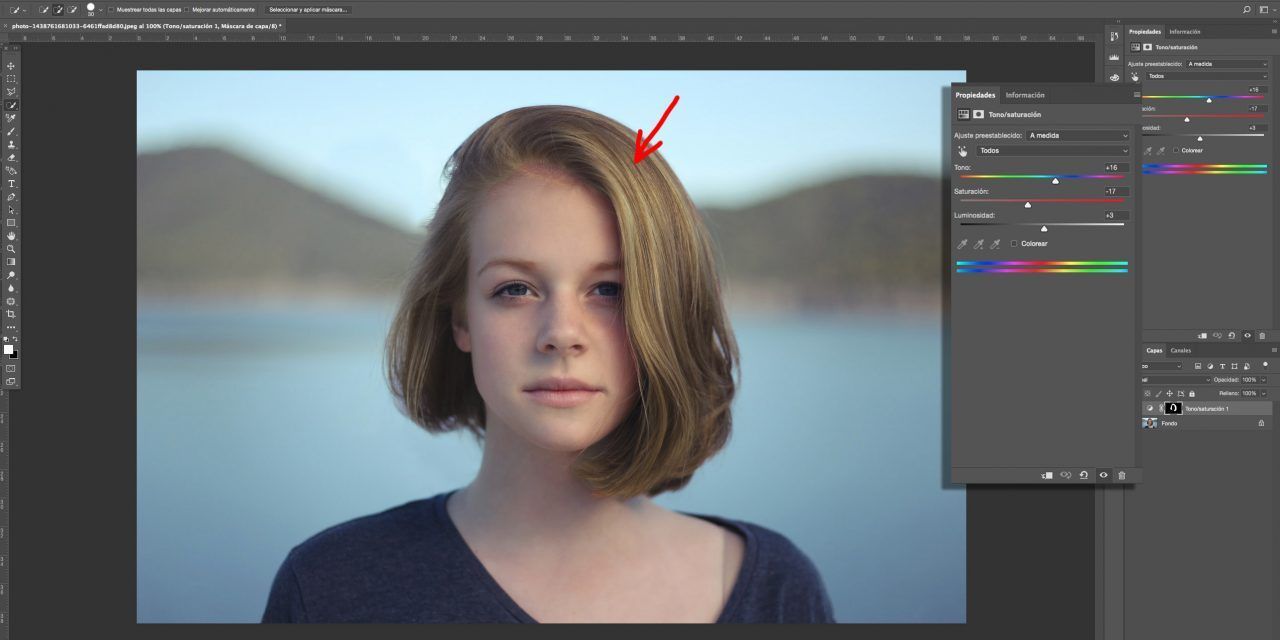Screen dimensions: 1280x640
Task: Open the layer Opacidad dropdown arrow
Action: pos(1264,380)
